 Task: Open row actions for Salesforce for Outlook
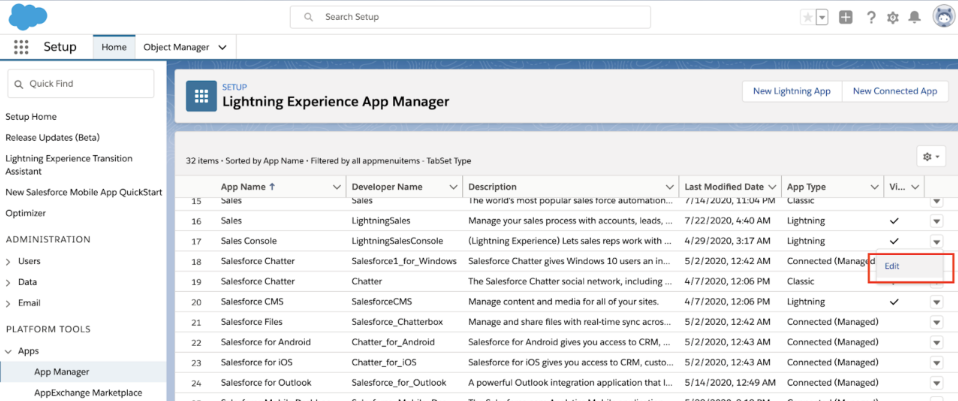[x=937, y=383]
